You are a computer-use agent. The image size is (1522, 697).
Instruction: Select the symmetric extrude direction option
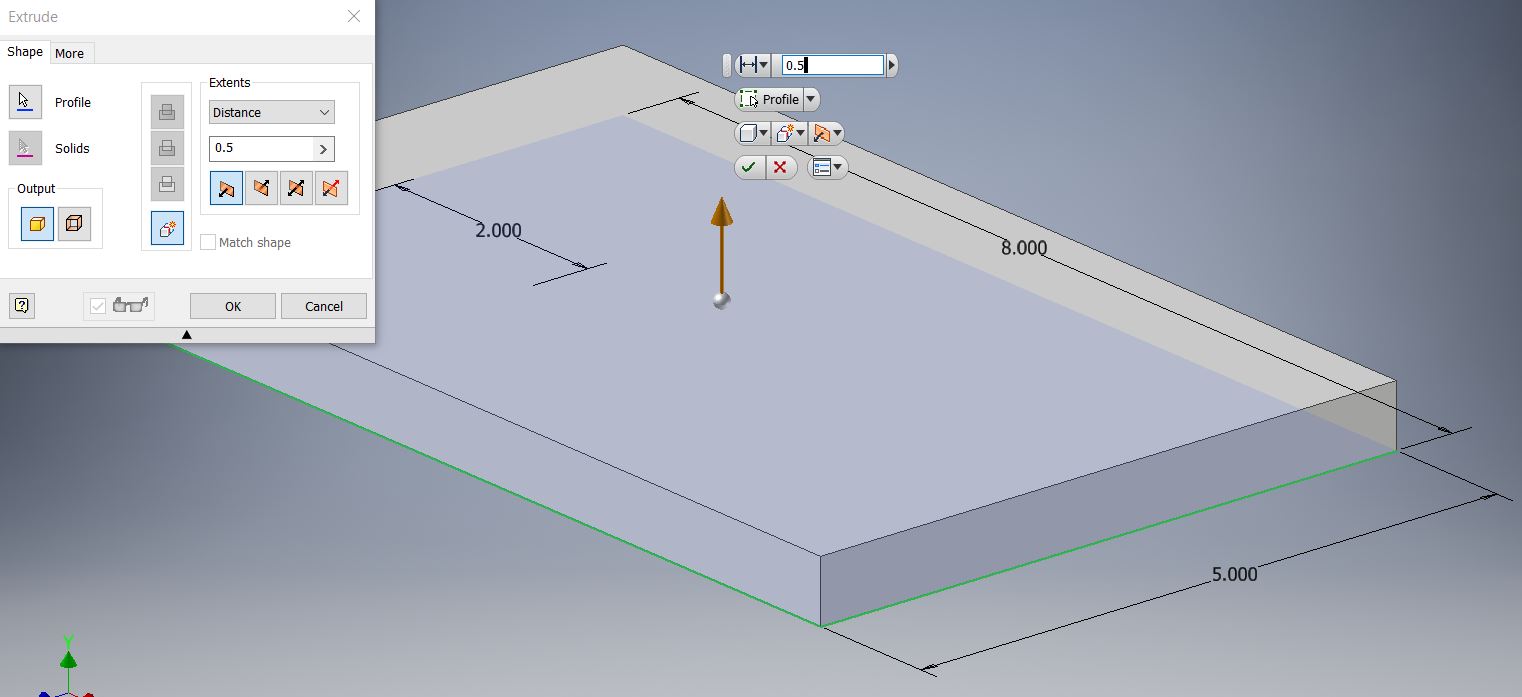pos(296,188)
